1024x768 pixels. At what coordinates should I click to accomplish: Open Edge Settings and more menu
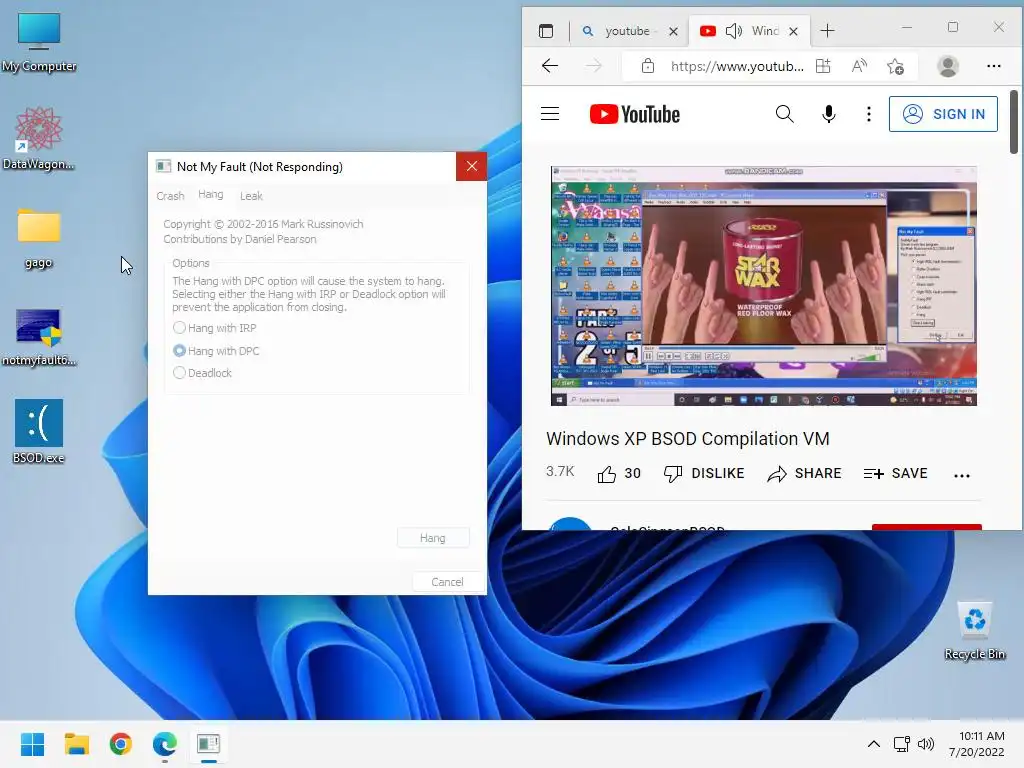pyautogui.click(x=993, y=66)
